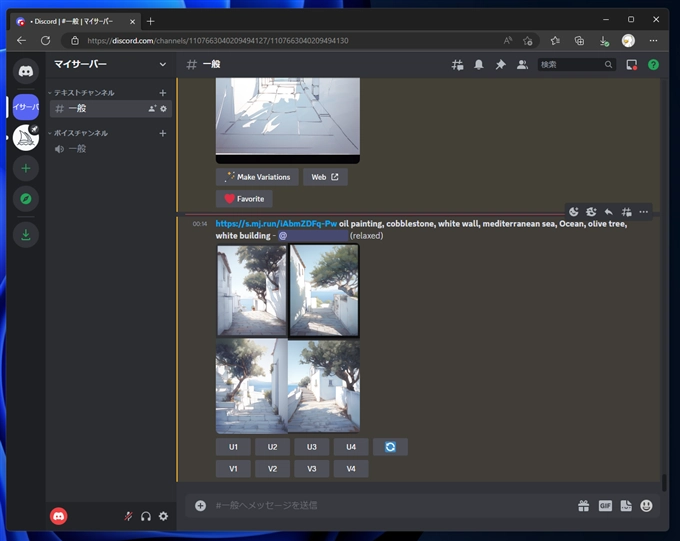Open browser settings and more menu
Screen dimensions: 680x541
[653, 41]
